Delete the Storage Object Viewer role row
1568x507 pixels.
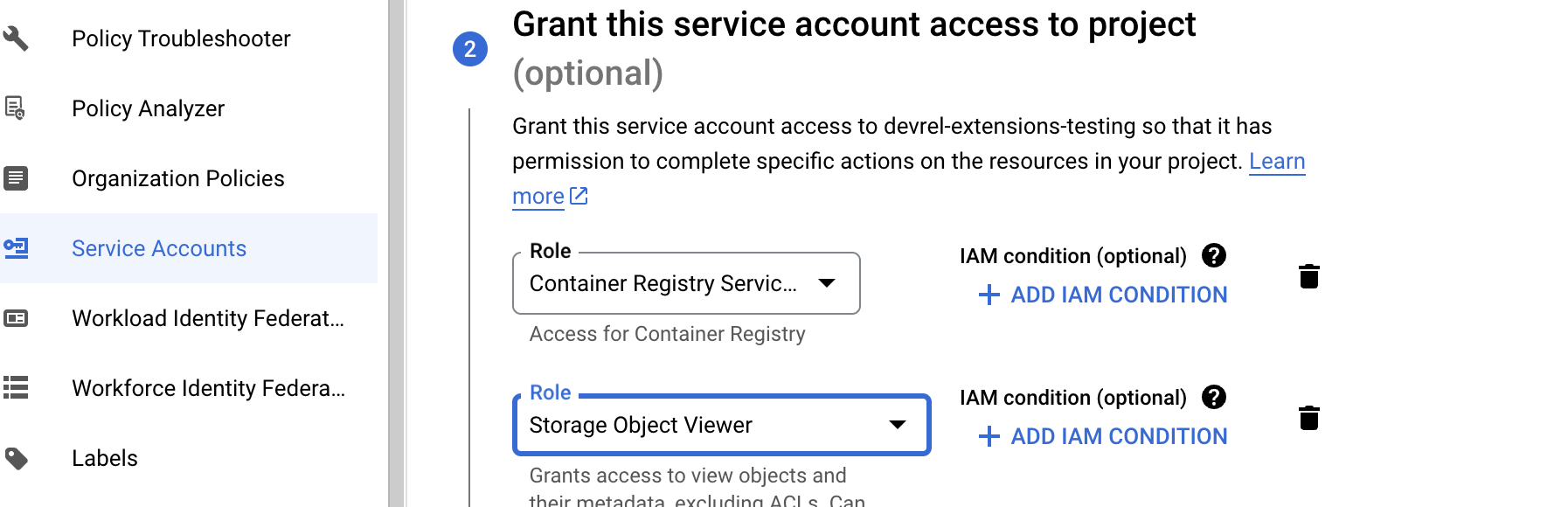tap(1308, 418)
